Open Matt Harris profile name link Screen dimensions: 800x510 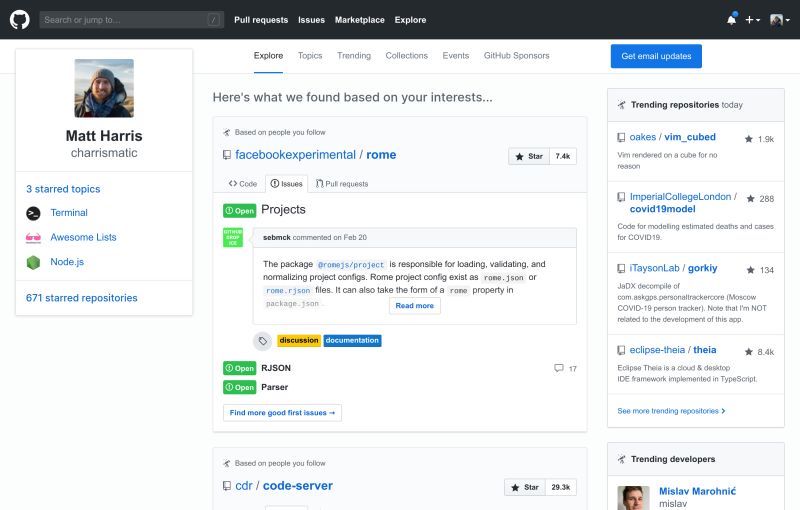tap(104, 136)
